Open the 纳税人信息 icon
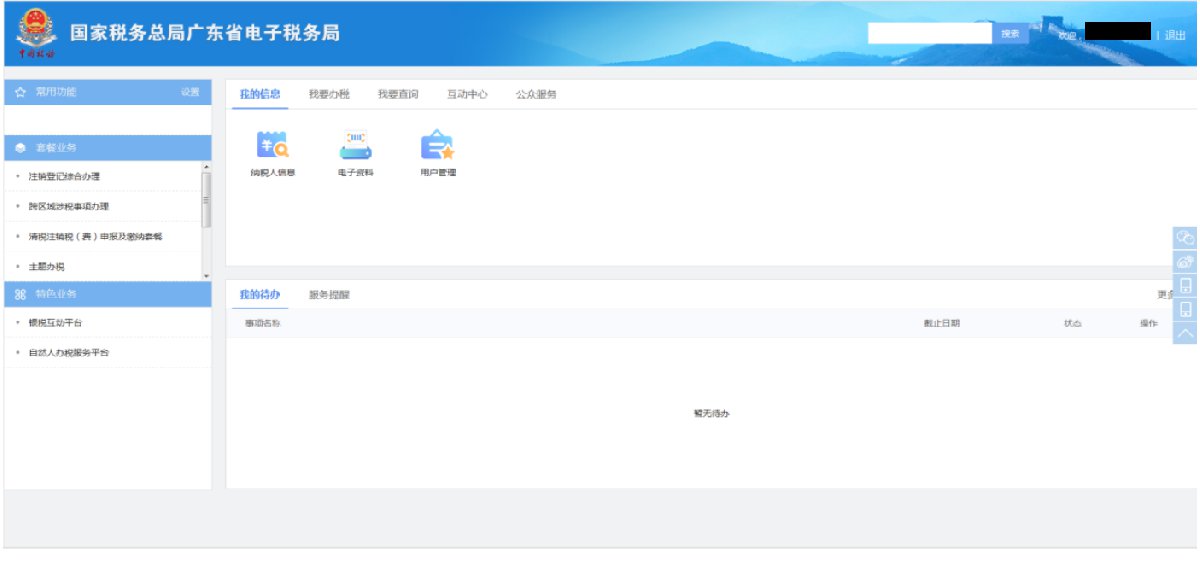 272,147
